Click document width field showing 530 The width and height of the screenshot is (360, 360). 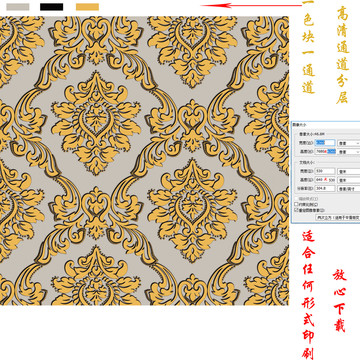coord(325,171)
